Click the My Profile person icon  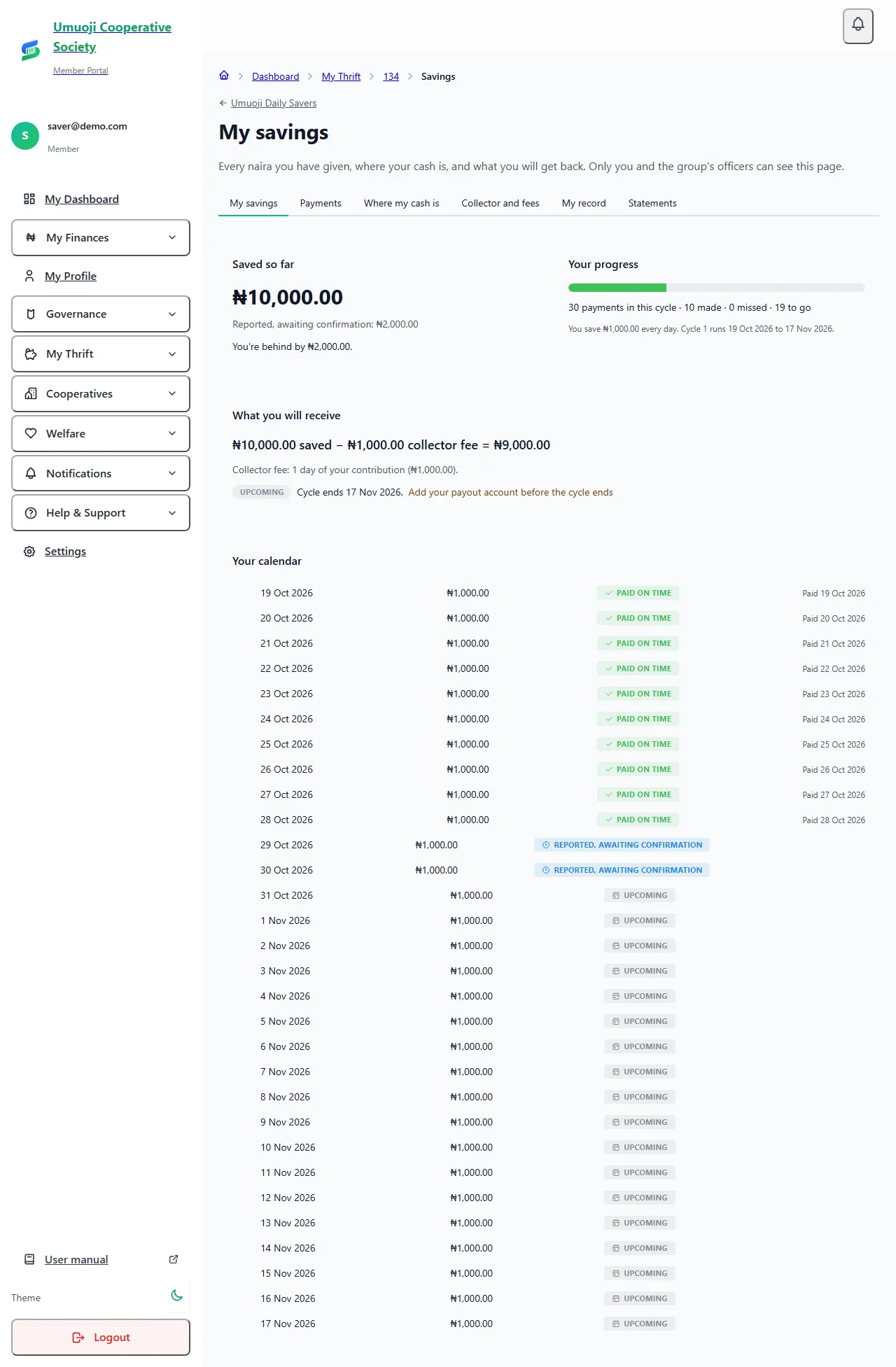click(29, 276)
